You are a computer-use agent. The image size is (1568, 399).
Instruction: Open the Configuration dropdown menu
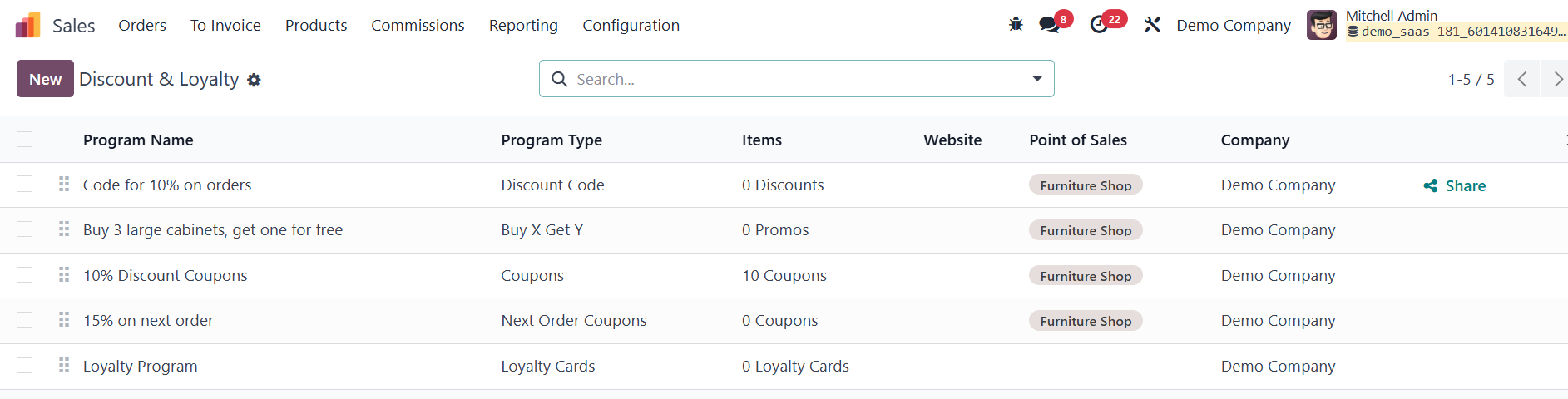(x=631, y=26)
